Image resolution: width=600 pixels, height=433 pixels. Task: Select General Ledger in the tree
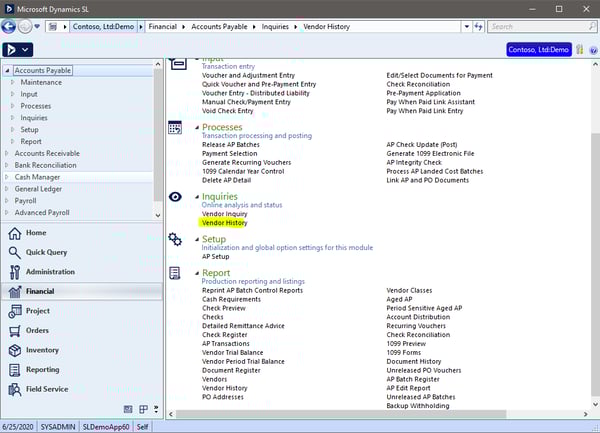[x=38, y=189]
